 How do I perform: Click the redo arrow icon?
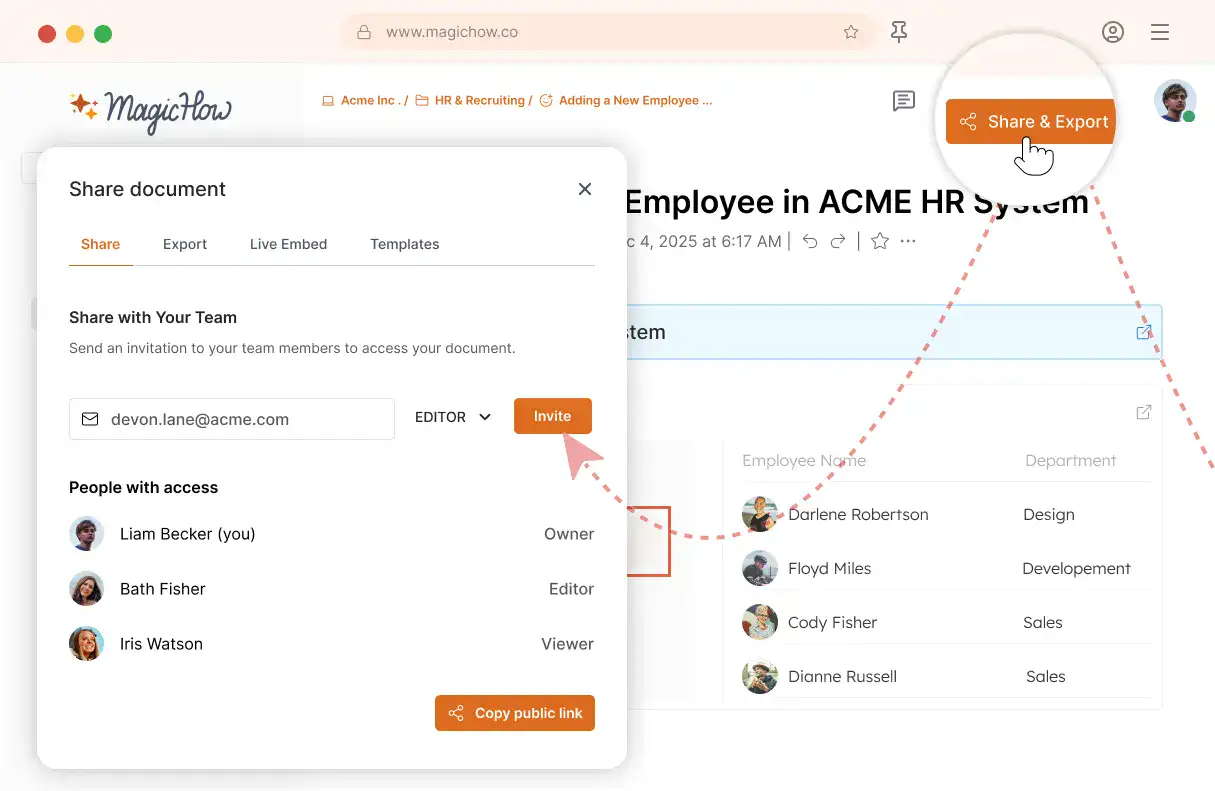click(x=838, y=241)
